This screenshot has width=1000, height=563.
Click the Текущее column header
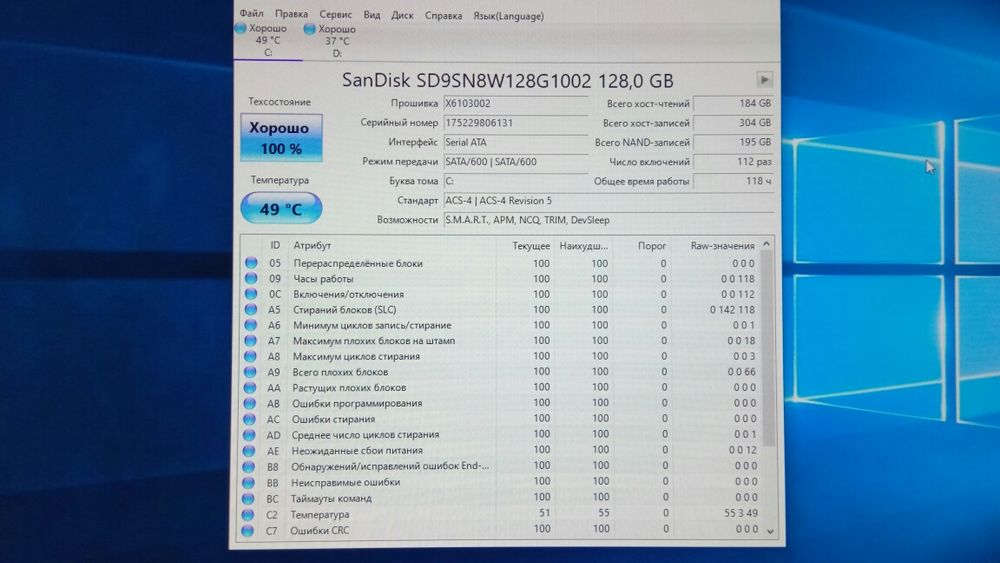(x=531, y=245)
